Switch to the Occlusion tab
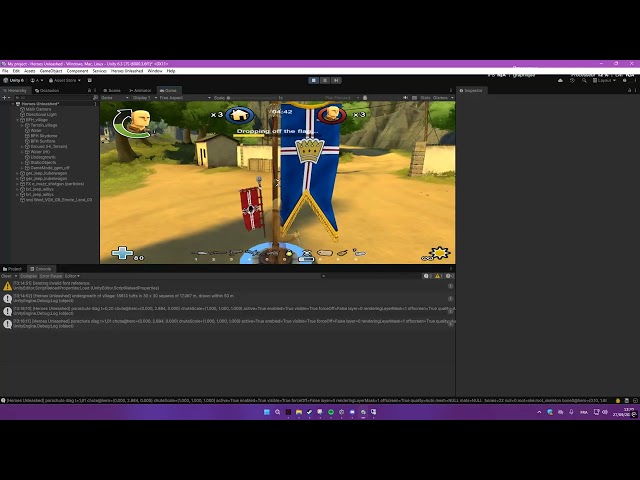This screenshot has width=640, height=480. [47, 91]
